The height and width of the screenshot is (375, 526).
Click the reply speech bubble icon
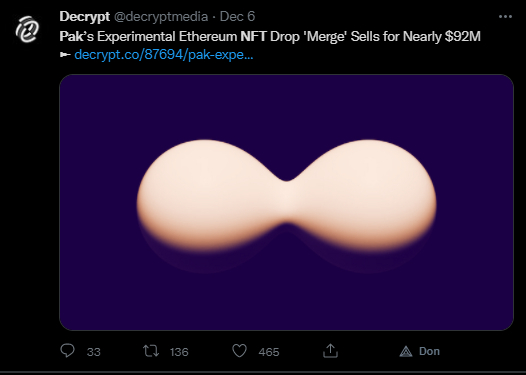pos(67,351)
